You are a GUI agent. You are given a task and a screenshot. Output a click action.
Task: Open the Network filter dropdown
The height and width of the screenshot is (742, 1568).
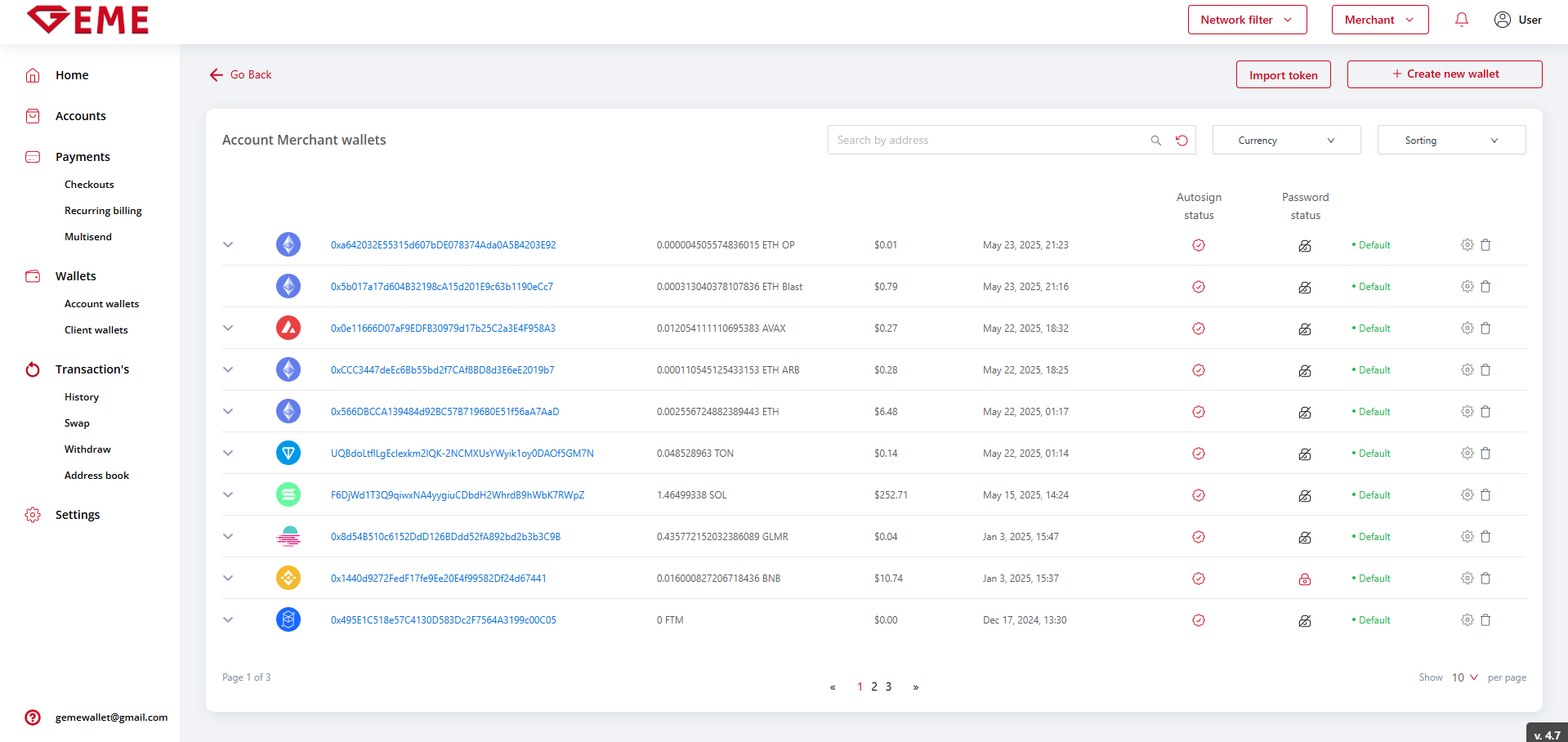[x=1247, y=20]
